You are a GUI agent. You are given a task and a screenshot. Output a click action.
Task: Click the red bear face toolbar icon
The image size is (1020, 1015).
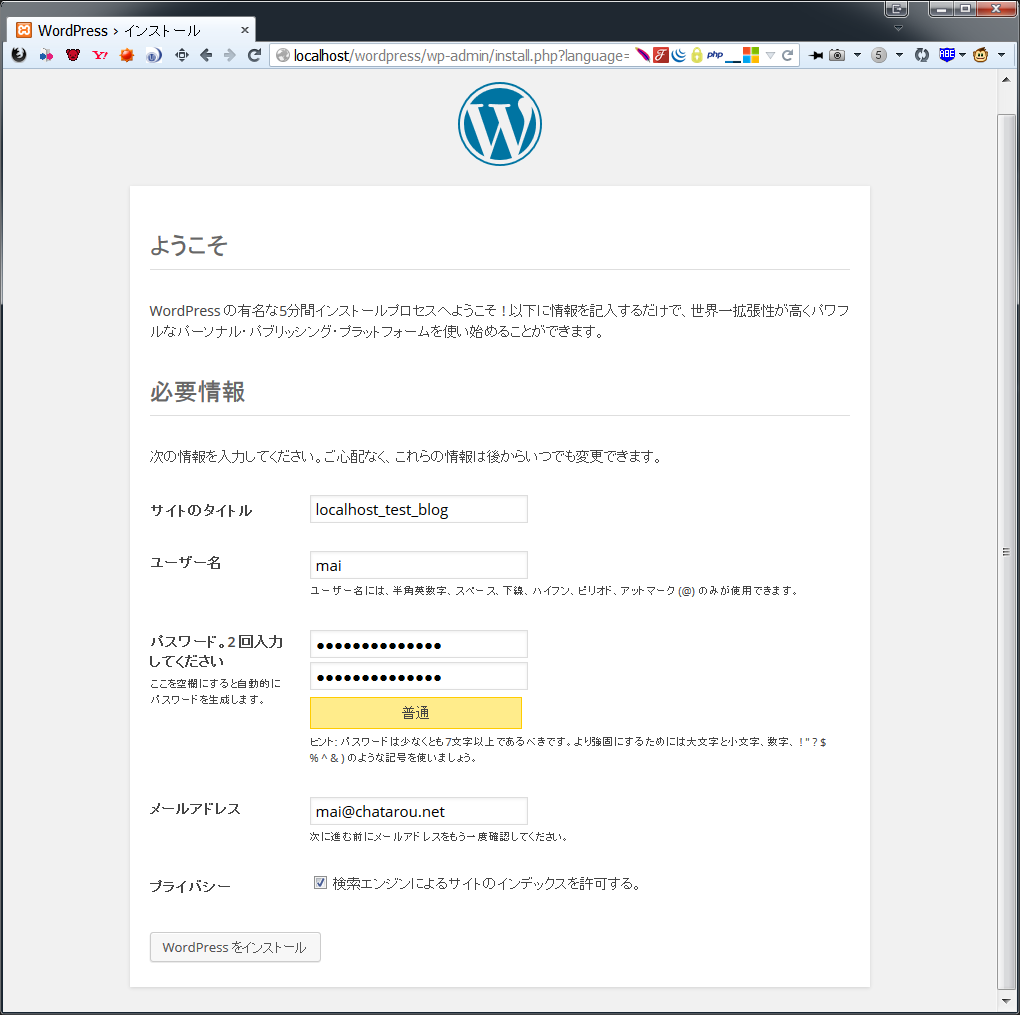[73, 55]
